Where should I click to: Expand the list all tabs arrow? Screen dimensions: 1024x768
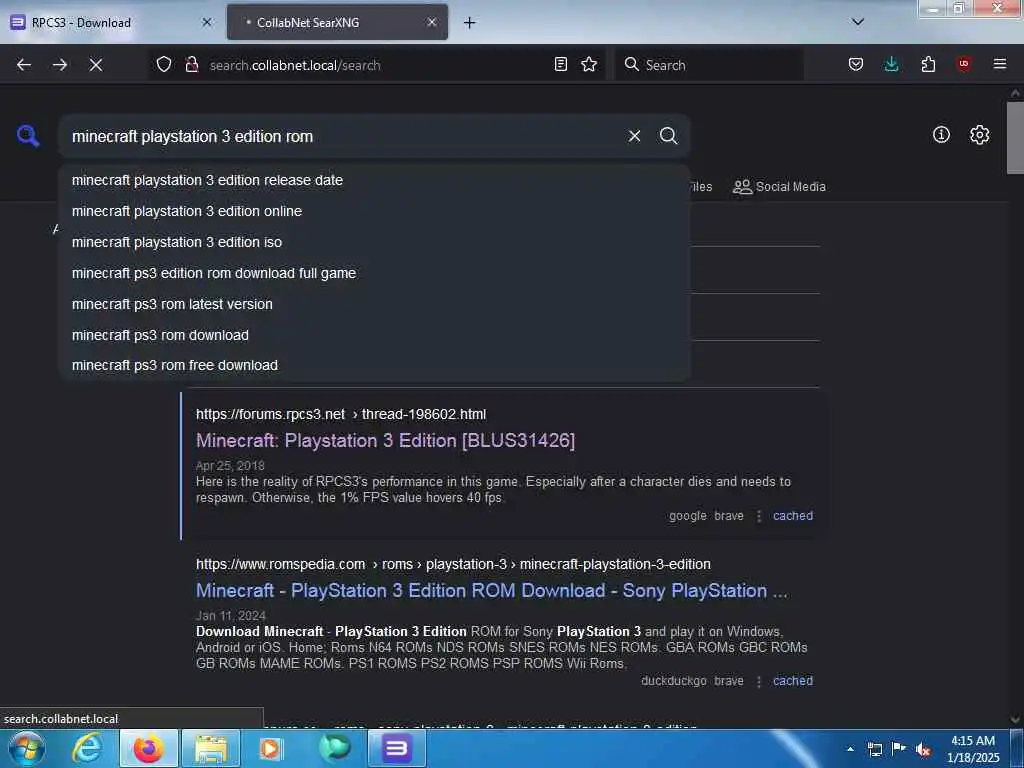click(858, 22)
